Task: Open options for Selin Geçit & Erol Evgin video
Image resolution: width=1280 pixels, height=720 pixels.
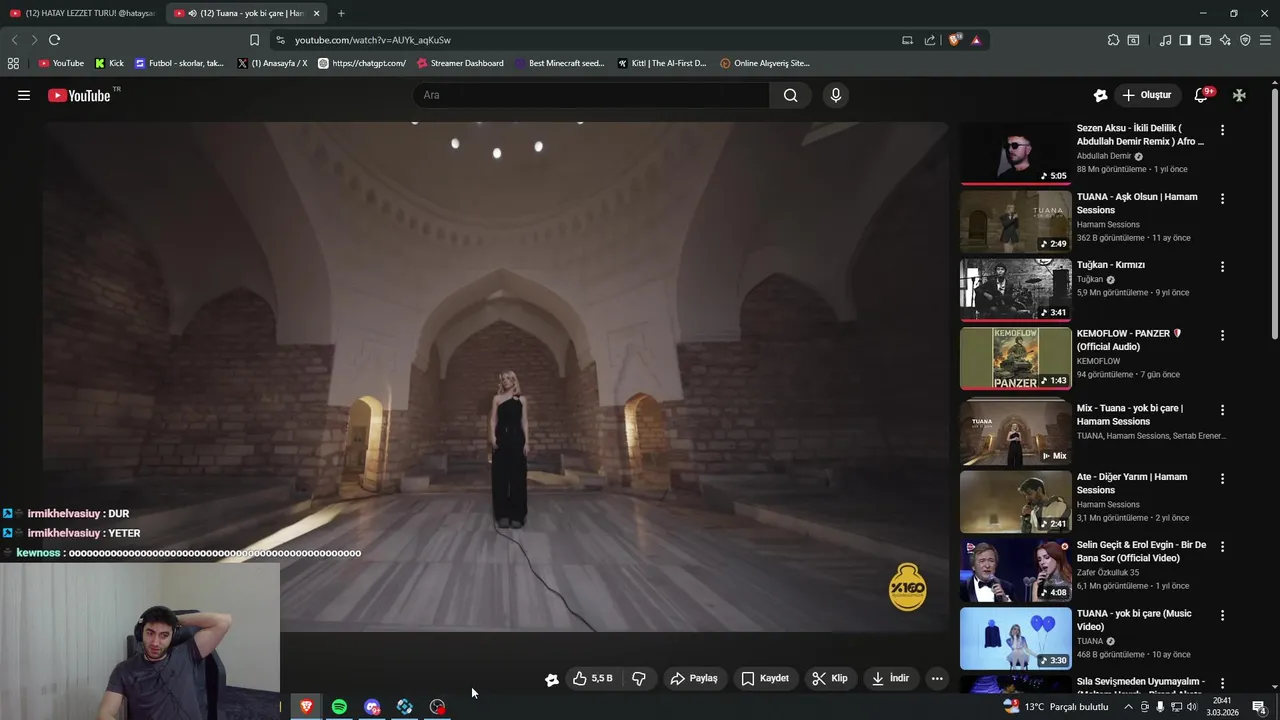Action: click(1222, 547)
